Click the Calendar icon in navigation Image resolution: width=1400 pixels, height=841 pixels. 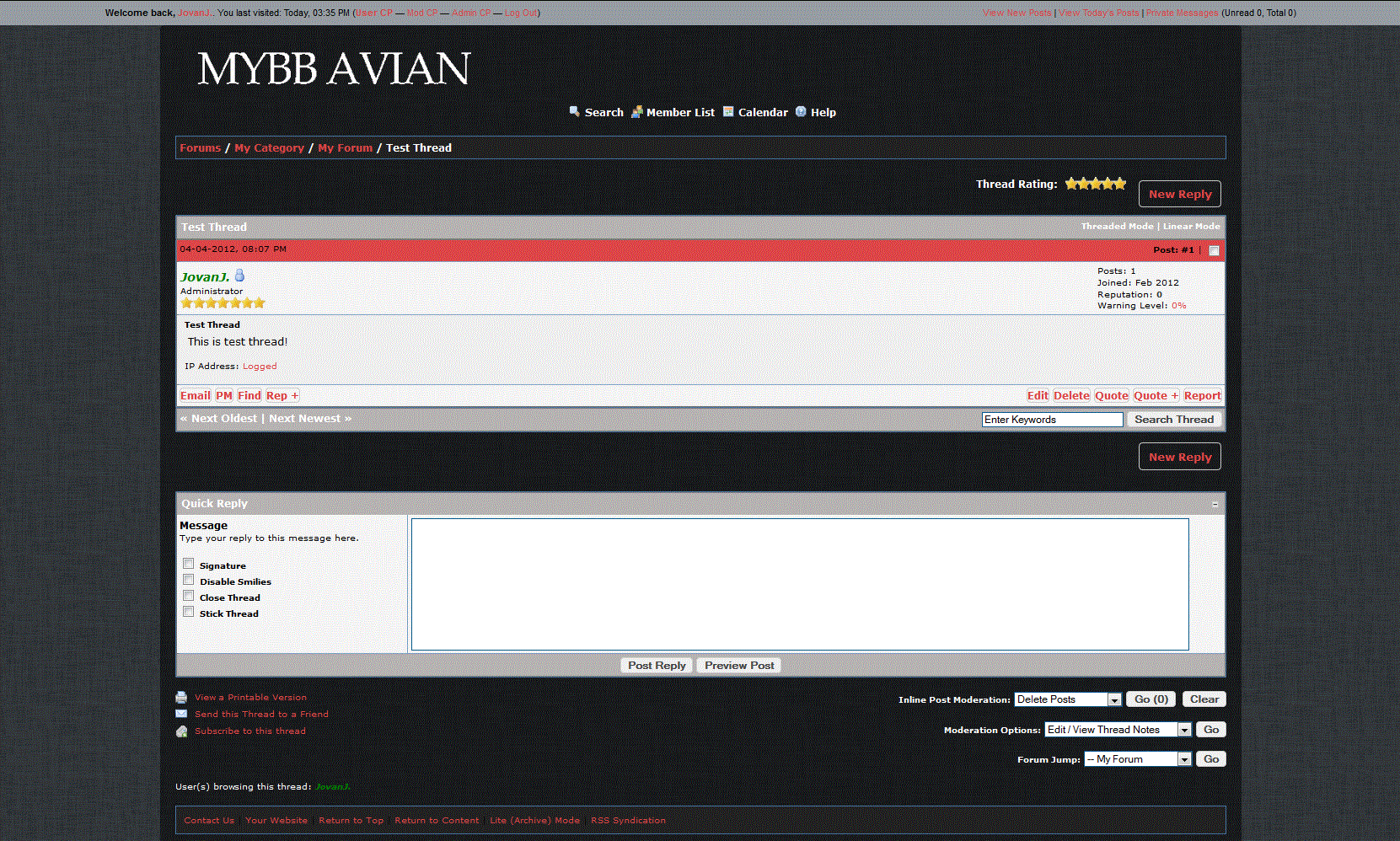coord(728,111)
